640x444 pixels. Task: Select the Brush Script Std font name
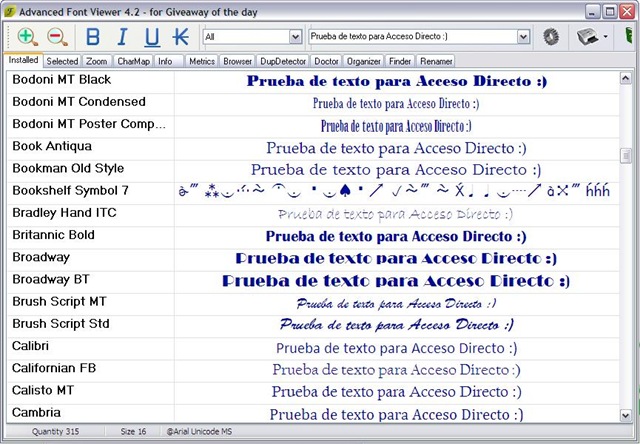coord(61,324)
